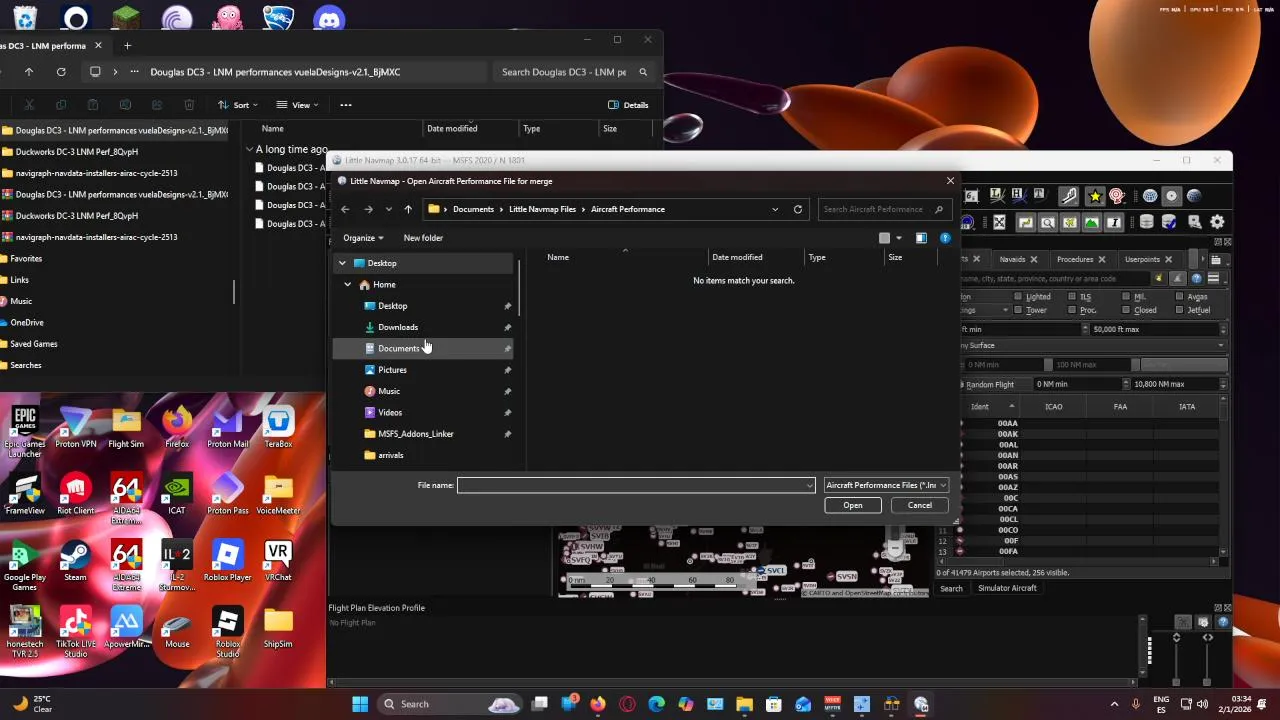Click the red target icon in Little Navmap toolbar

(1117, 196)
